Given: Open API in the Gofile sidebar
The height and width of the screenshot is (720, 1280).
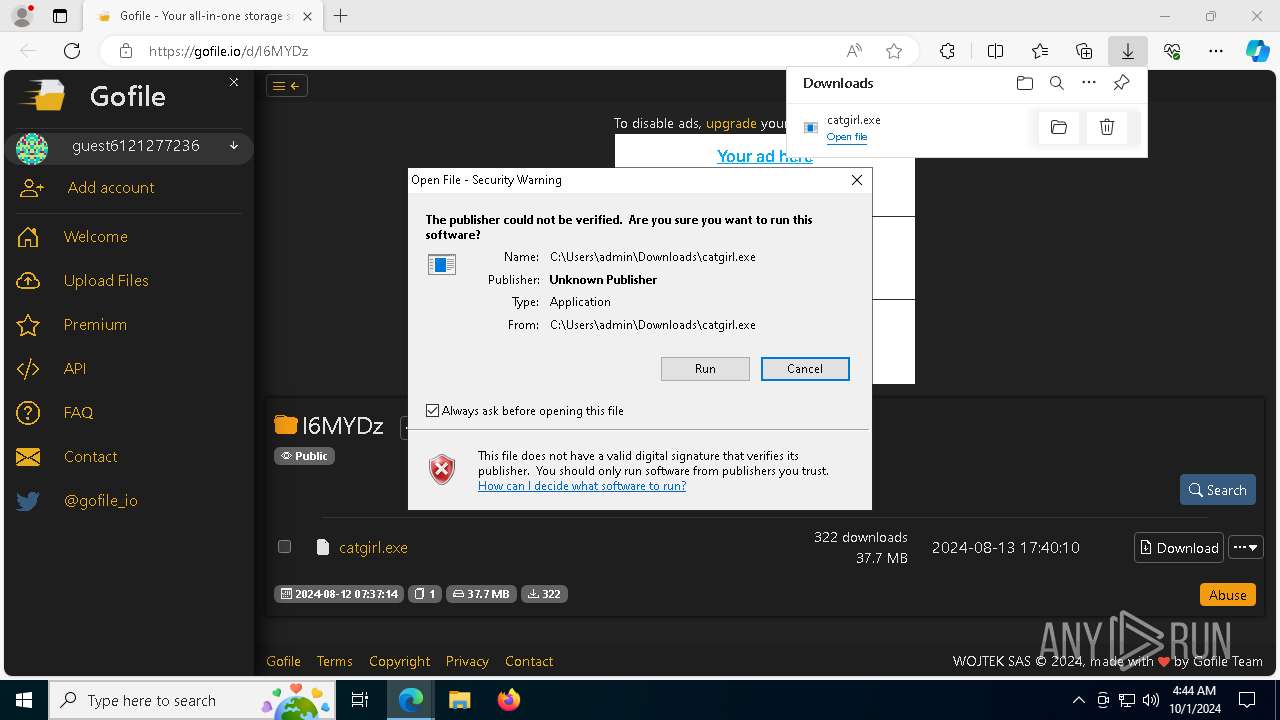Looking at the screenshot, I should (75, 369).
